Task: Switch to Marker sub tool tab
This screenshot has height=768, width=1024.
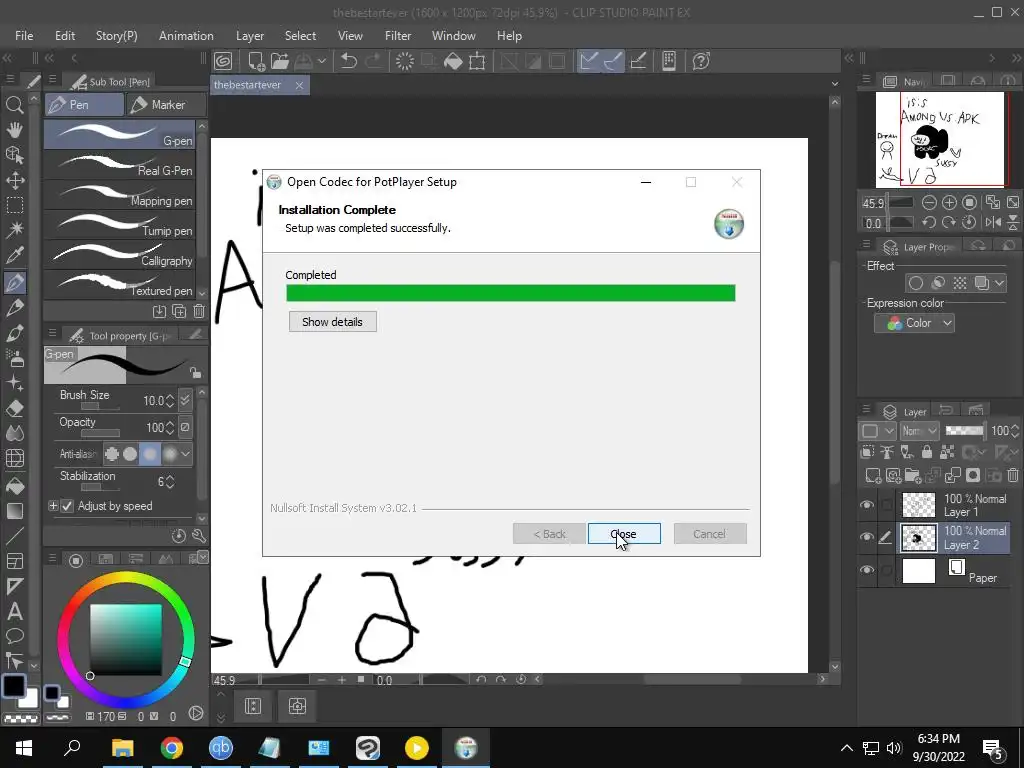Action: click(x=166, y=104)
